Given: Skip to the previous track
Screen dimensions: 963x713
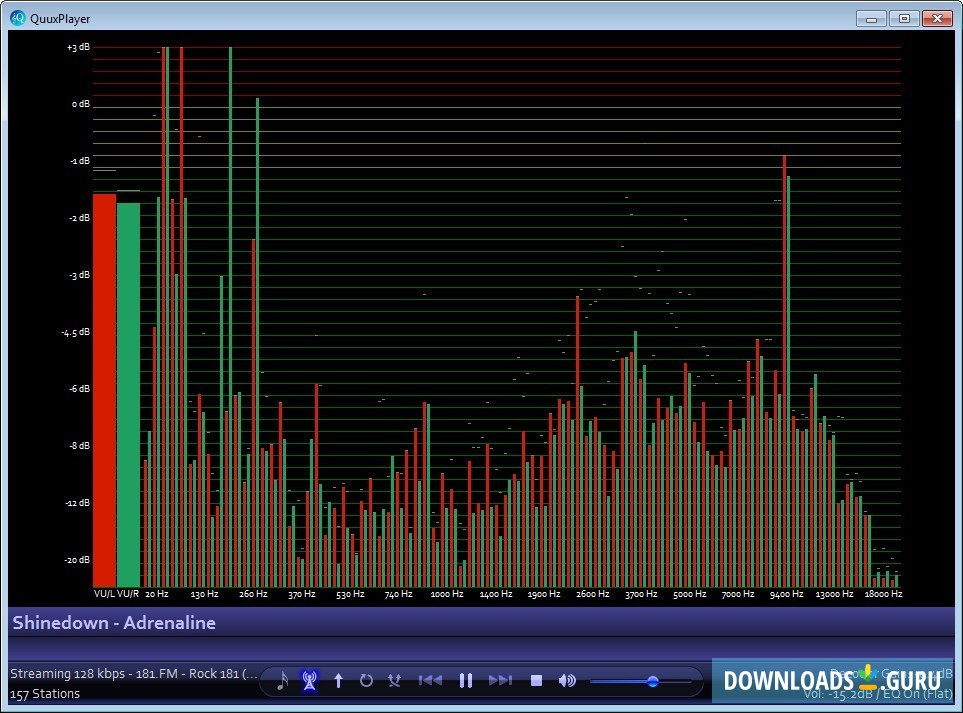Looking at the screenshot, I should [430, 680].
